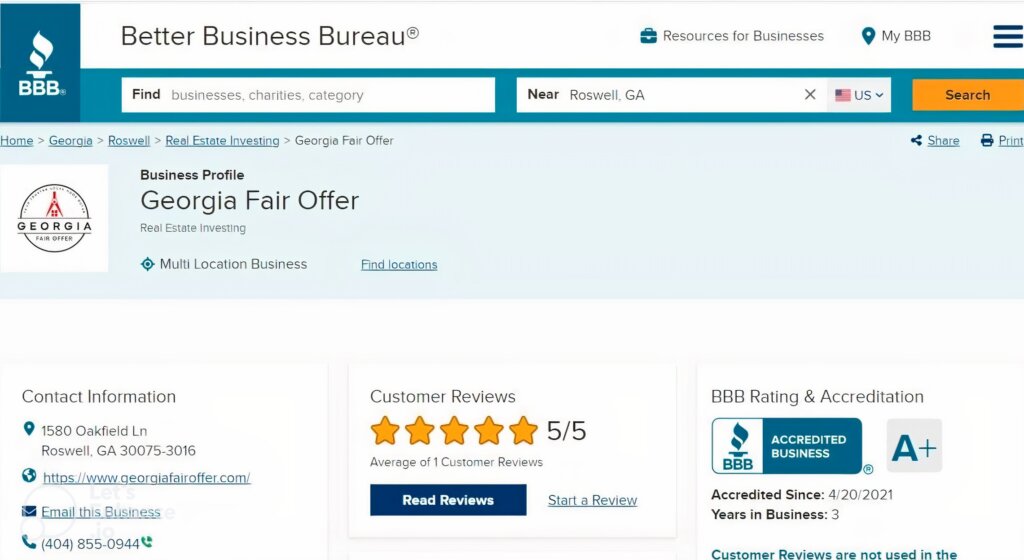This screenshot has width=1024, height=560.
Task: Click the orange Search button
Action: [968, 95]
